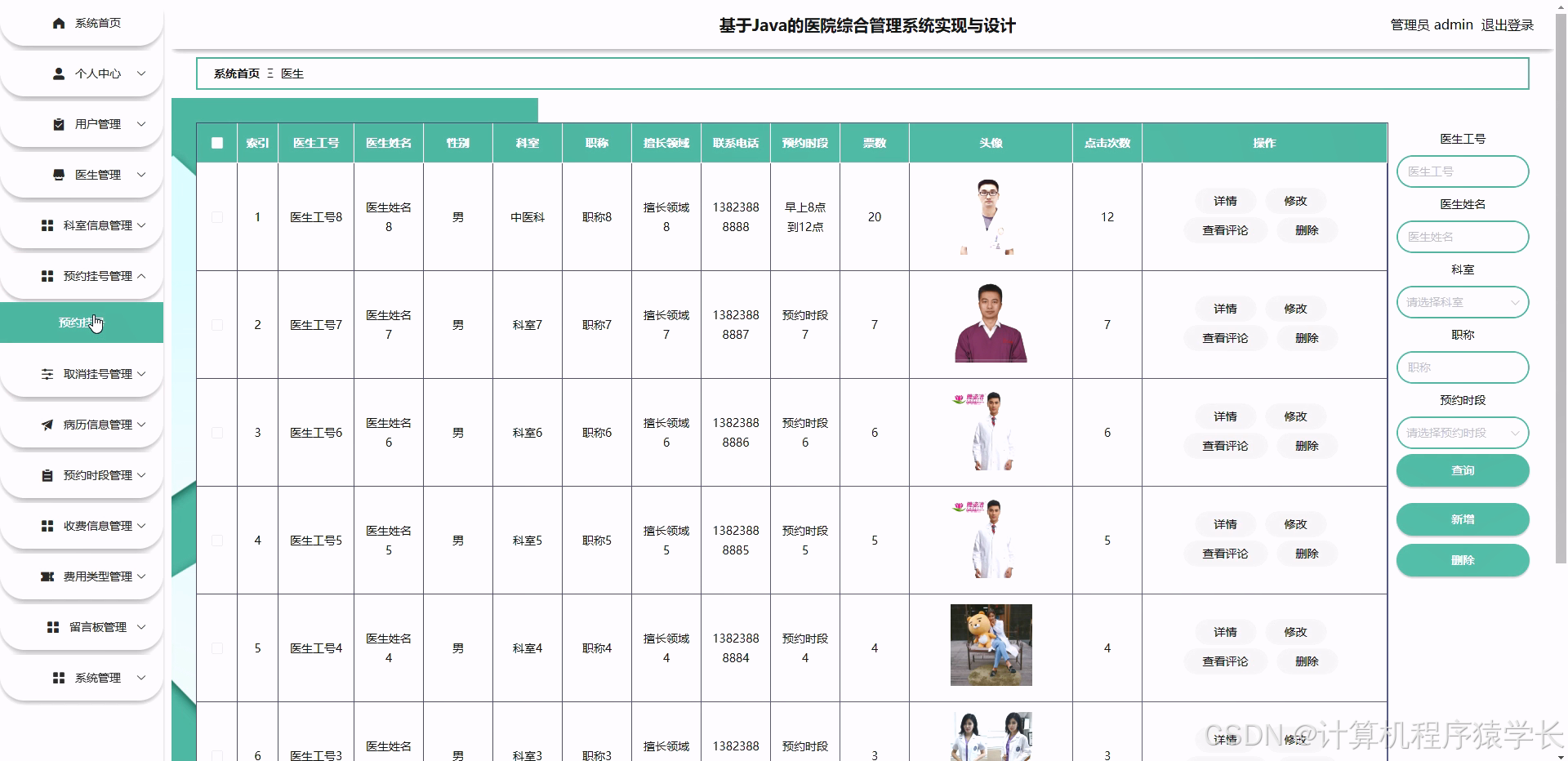This screenshot has height=761, width=1568.
Task: Click the clipboard icon for 用户管理
Action: point(59,124)
